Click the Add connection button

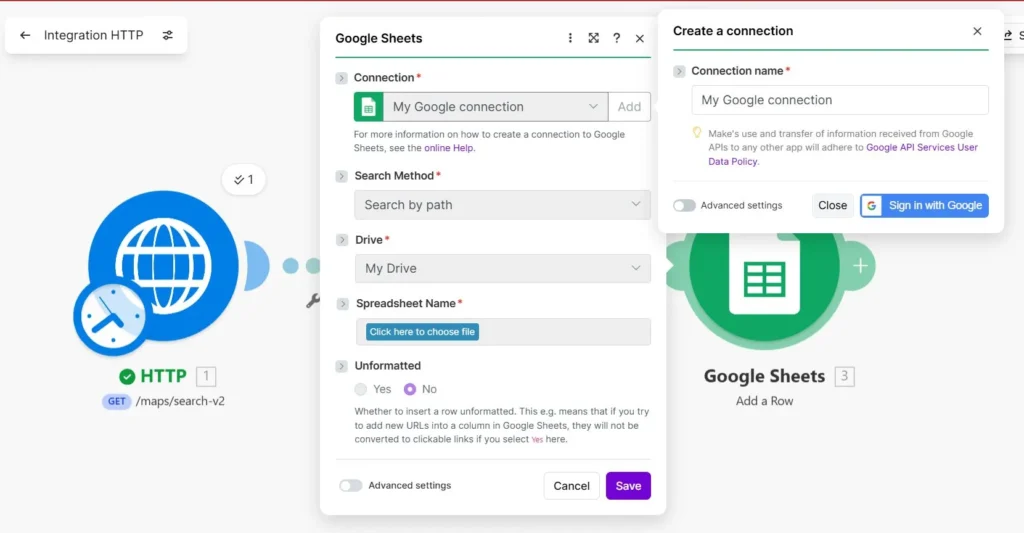629,106
